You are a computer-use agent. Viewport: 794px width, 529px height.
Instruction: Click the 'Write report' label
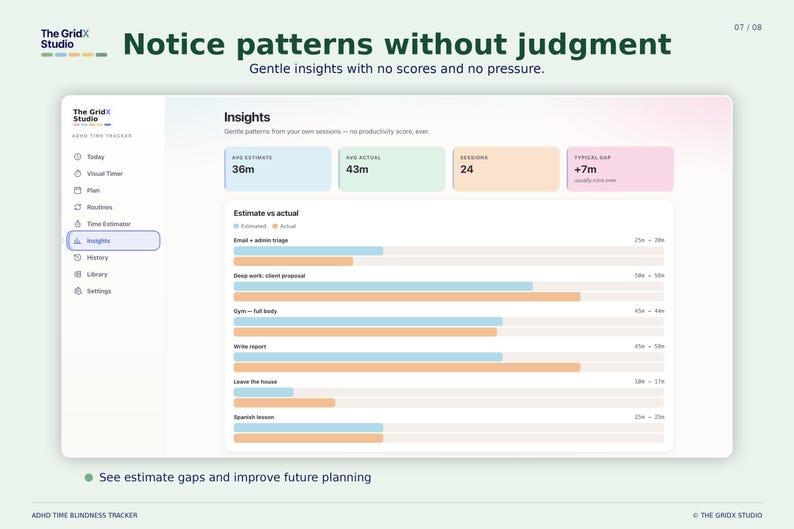[x=250, y=347]
